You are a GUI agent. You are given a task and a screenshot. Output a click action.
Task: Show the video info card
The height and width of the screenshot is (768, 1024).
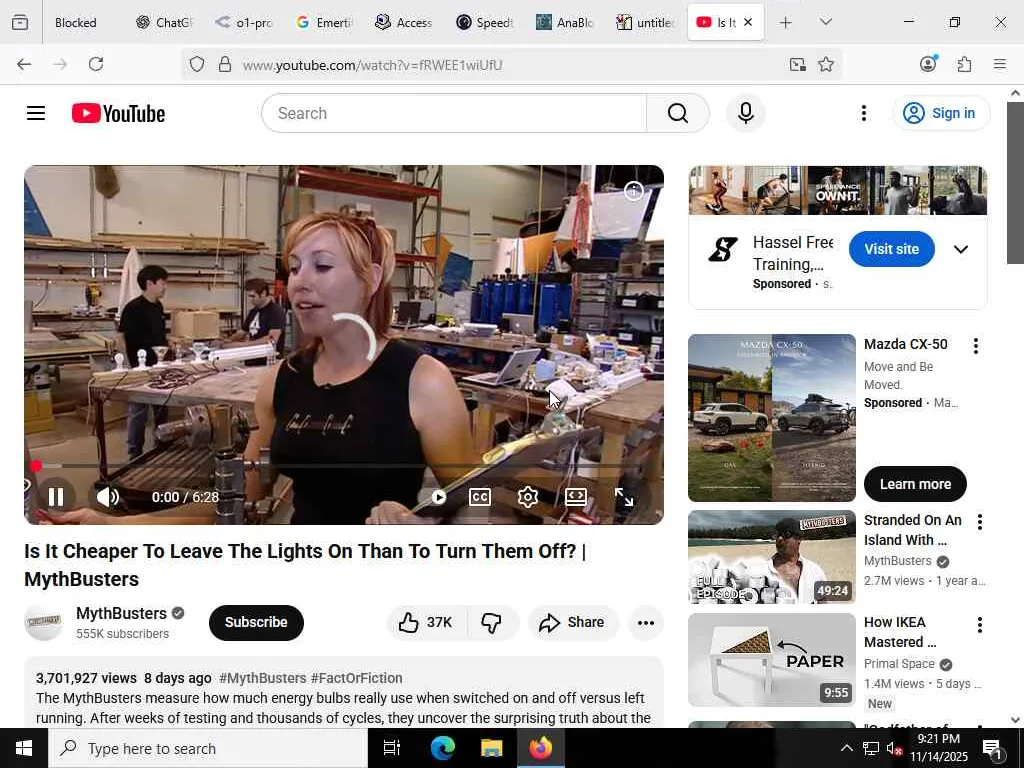point(633,191)
